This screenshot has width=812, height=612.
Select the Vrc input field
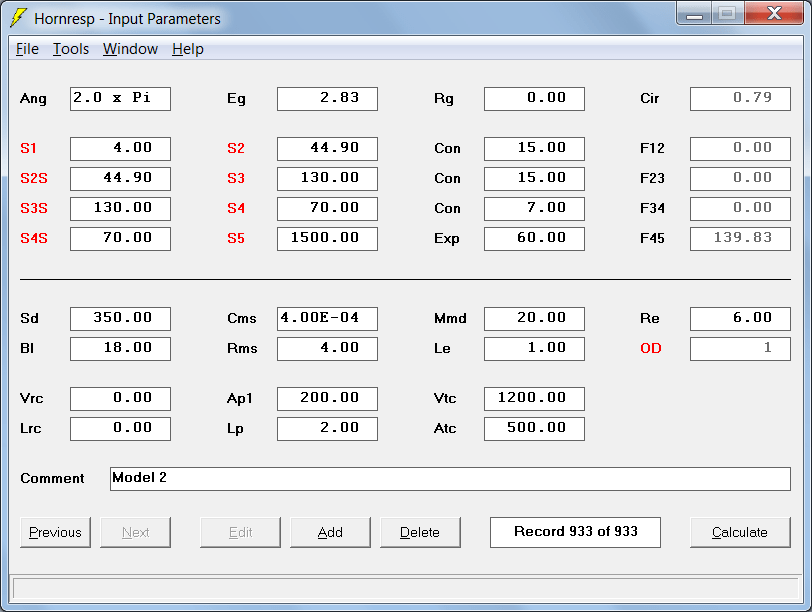[x=120, y=399]
